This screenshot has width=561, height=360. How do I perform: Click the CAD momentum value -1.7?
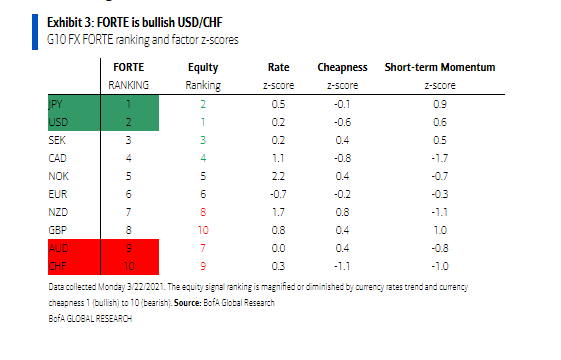click(x=440, y=158)
